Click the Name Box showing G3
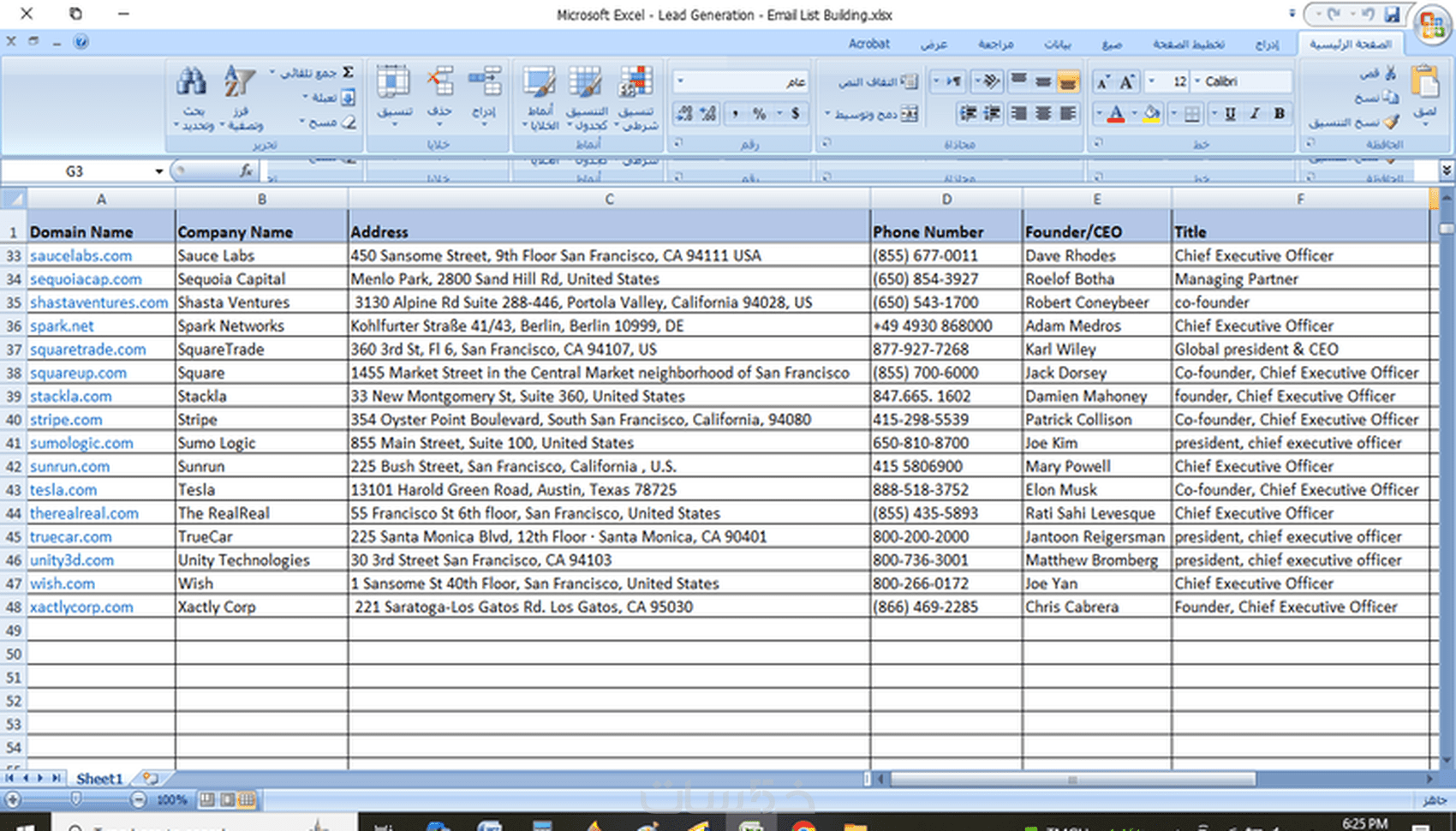Image resolution: width=1456 pixels, height=831 pixels. [75, 171]
